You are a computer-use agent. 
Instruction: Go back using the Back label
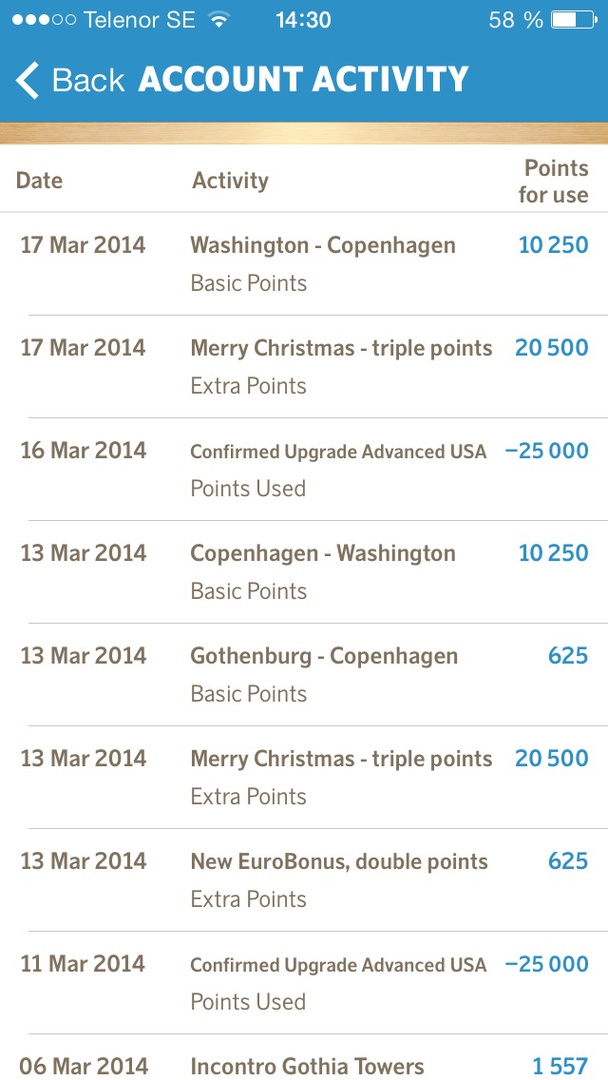point(88,80)
